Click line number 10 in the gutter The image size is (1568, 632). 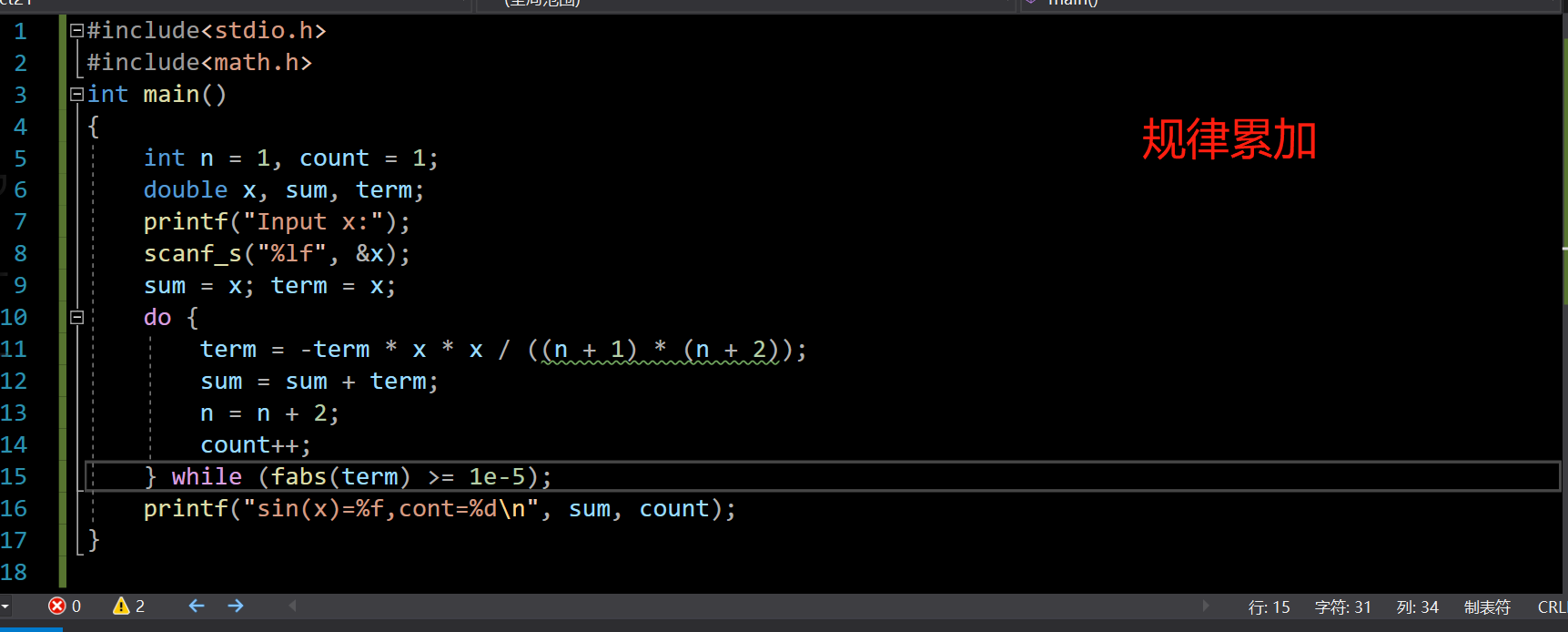14,318
